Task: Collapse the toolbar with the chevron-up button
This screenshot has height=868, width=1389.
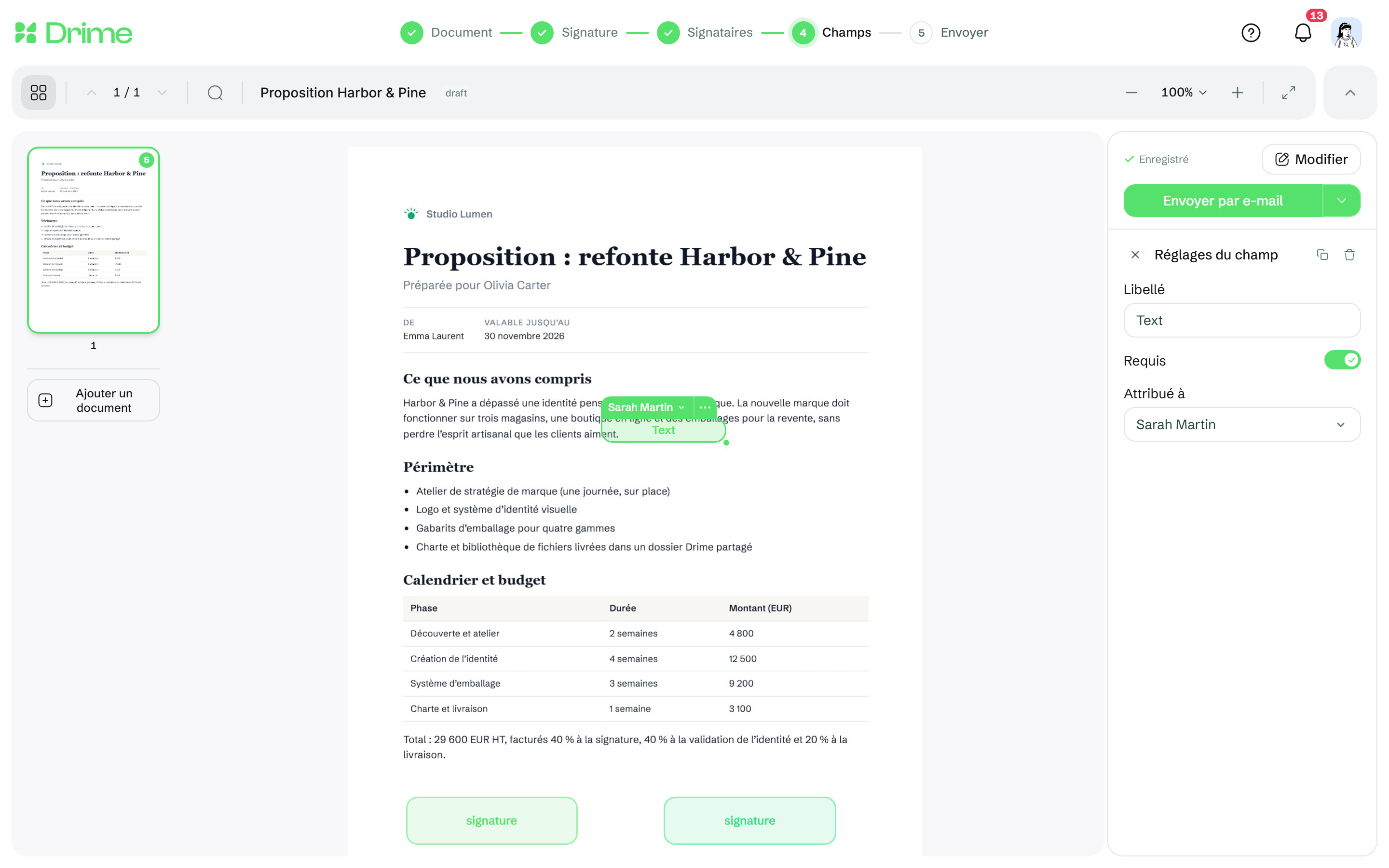Action: [1350, 93]
